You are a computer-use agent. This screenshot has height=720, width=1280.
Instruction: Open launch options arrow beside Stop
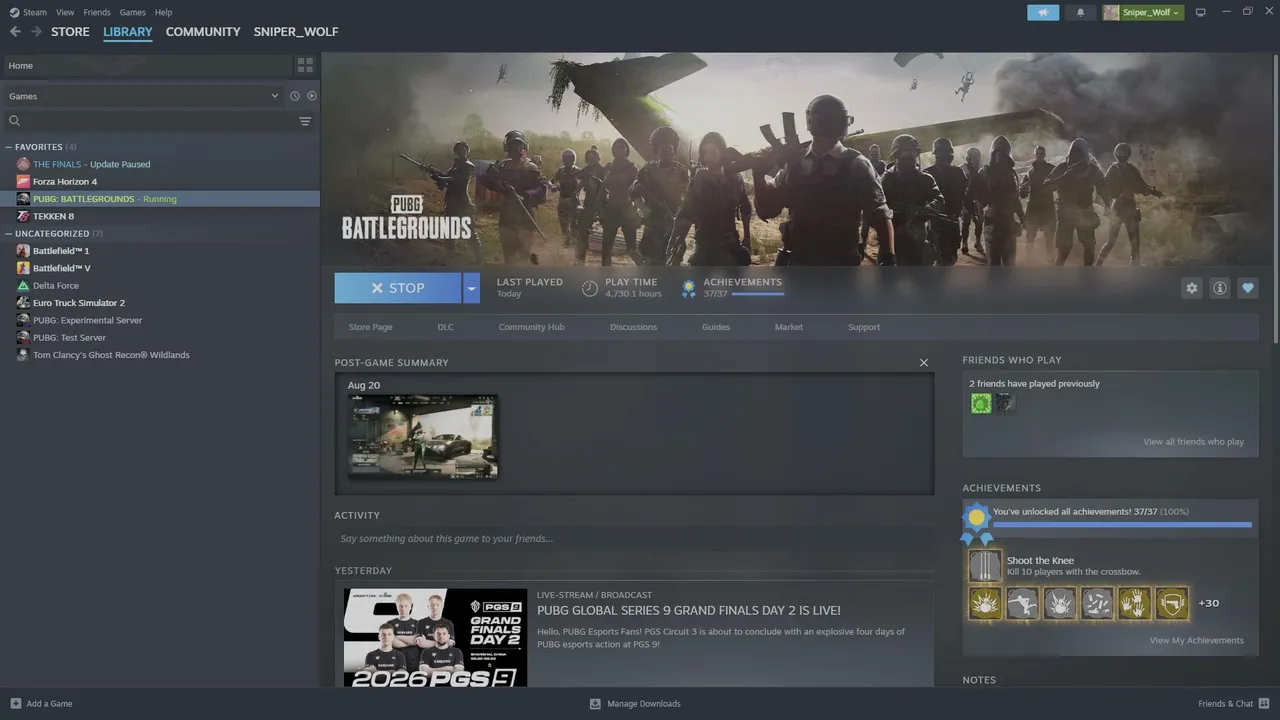pos(471,288)
